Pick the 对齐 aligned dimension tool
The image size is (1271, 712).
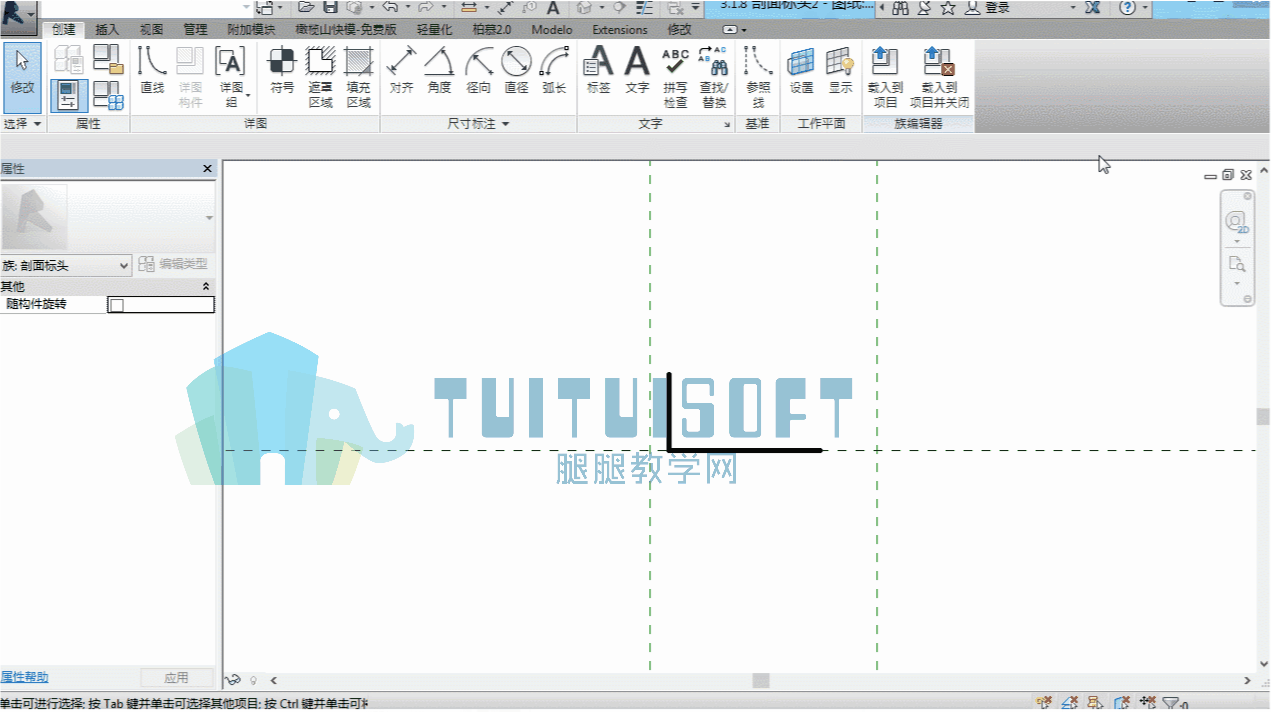402,70
